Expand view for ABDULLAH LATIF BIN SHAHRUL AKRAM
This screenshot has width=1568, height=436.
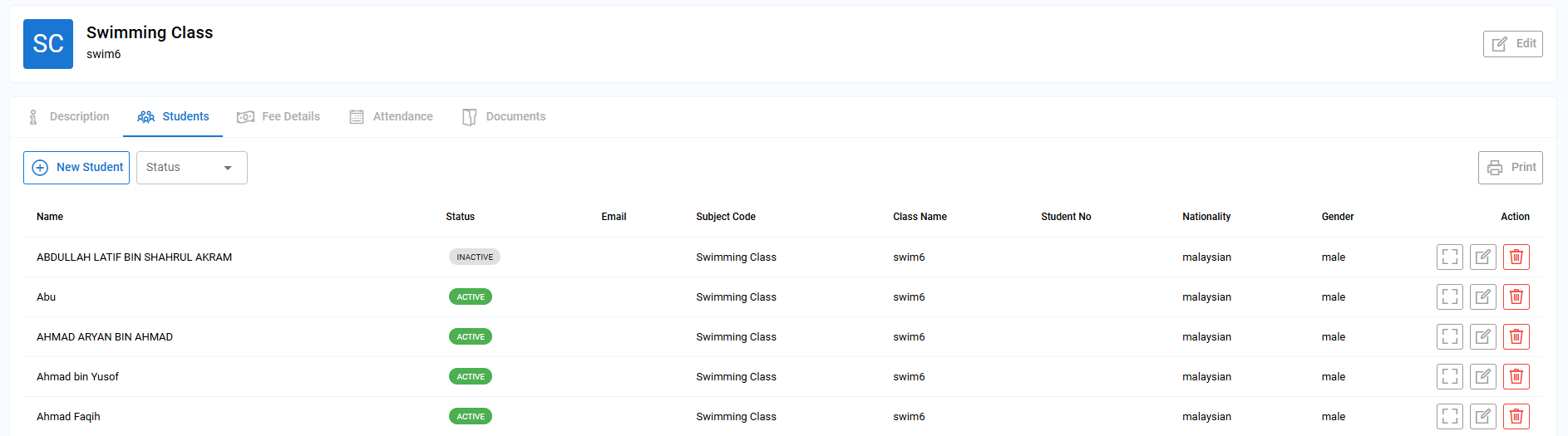click(1449, 257)
